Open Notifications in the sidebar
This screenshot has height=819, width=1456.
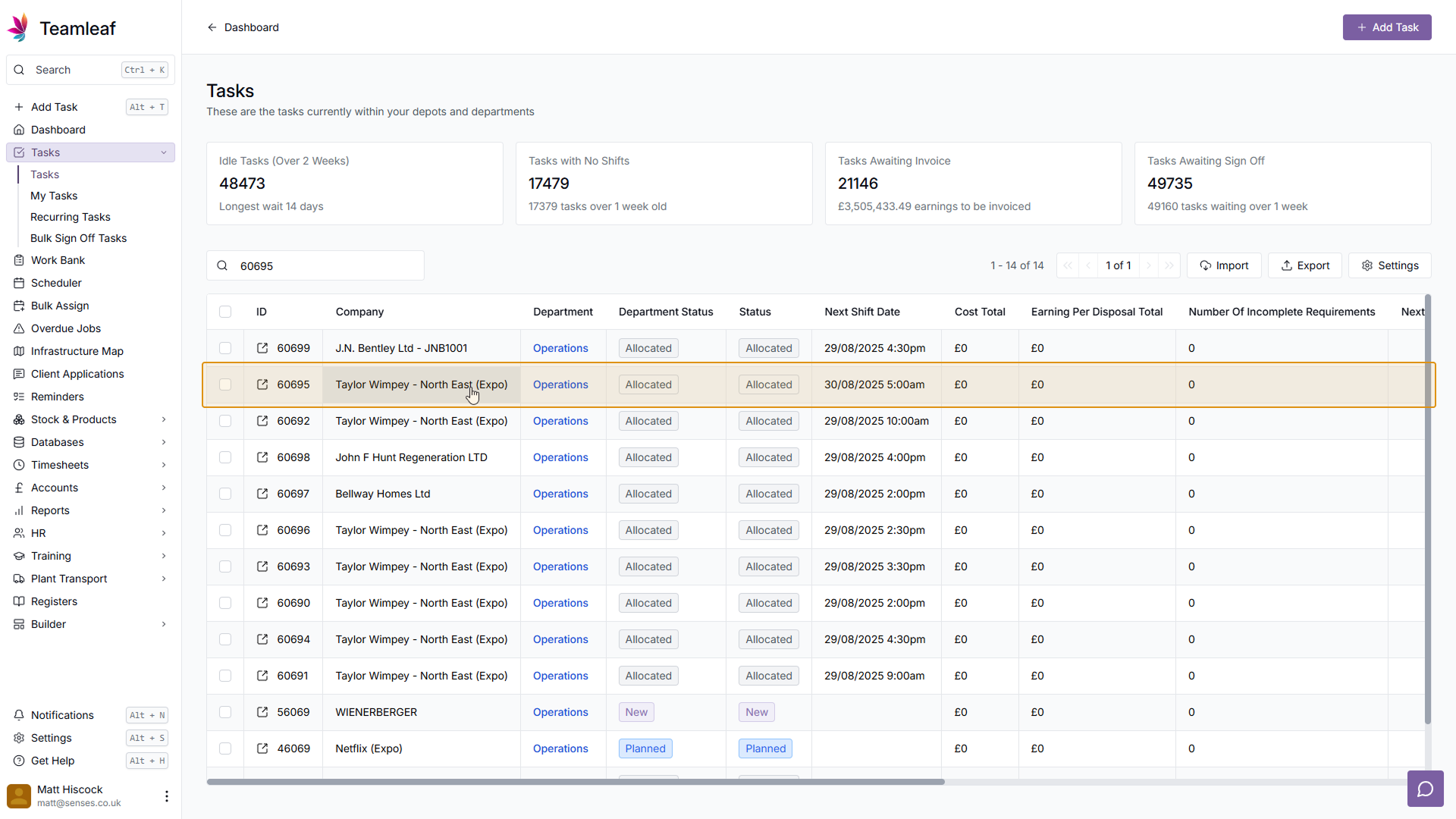[x=90, y=715]
